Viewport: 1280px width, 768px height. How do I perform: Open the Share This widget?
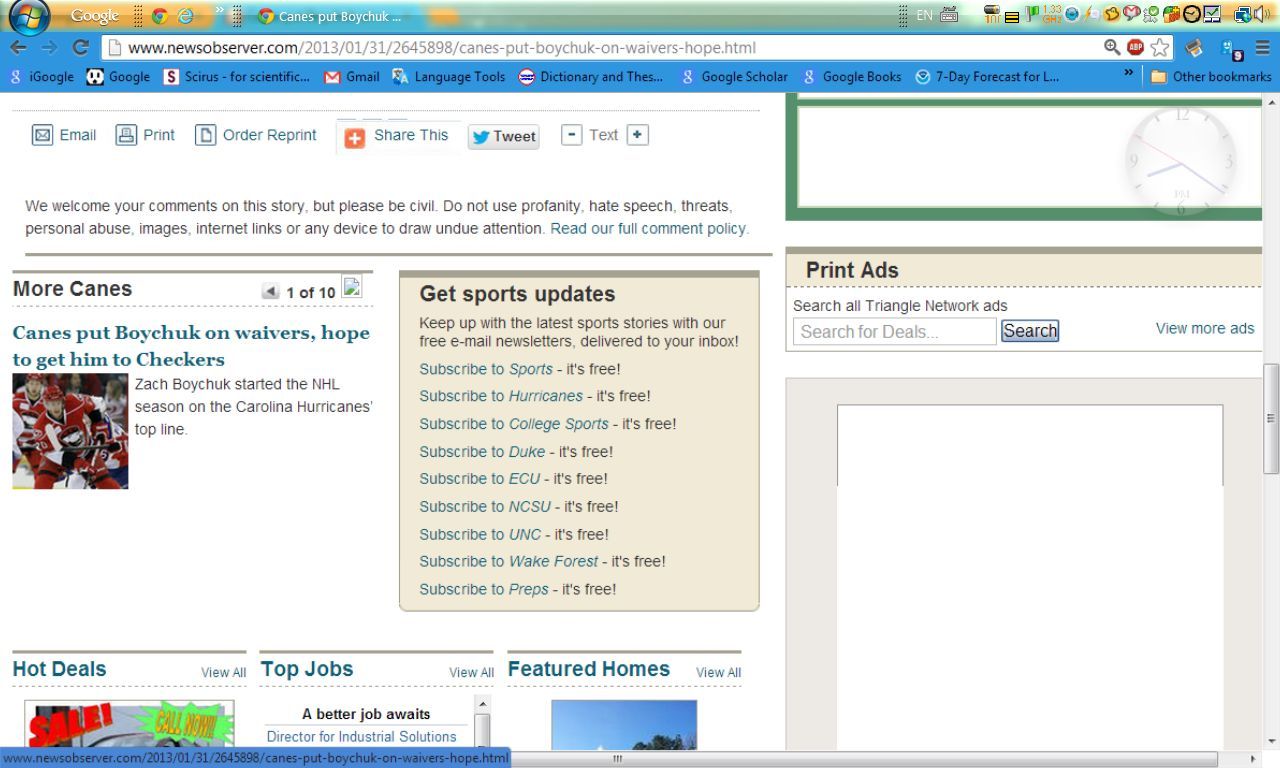point(398,136)
